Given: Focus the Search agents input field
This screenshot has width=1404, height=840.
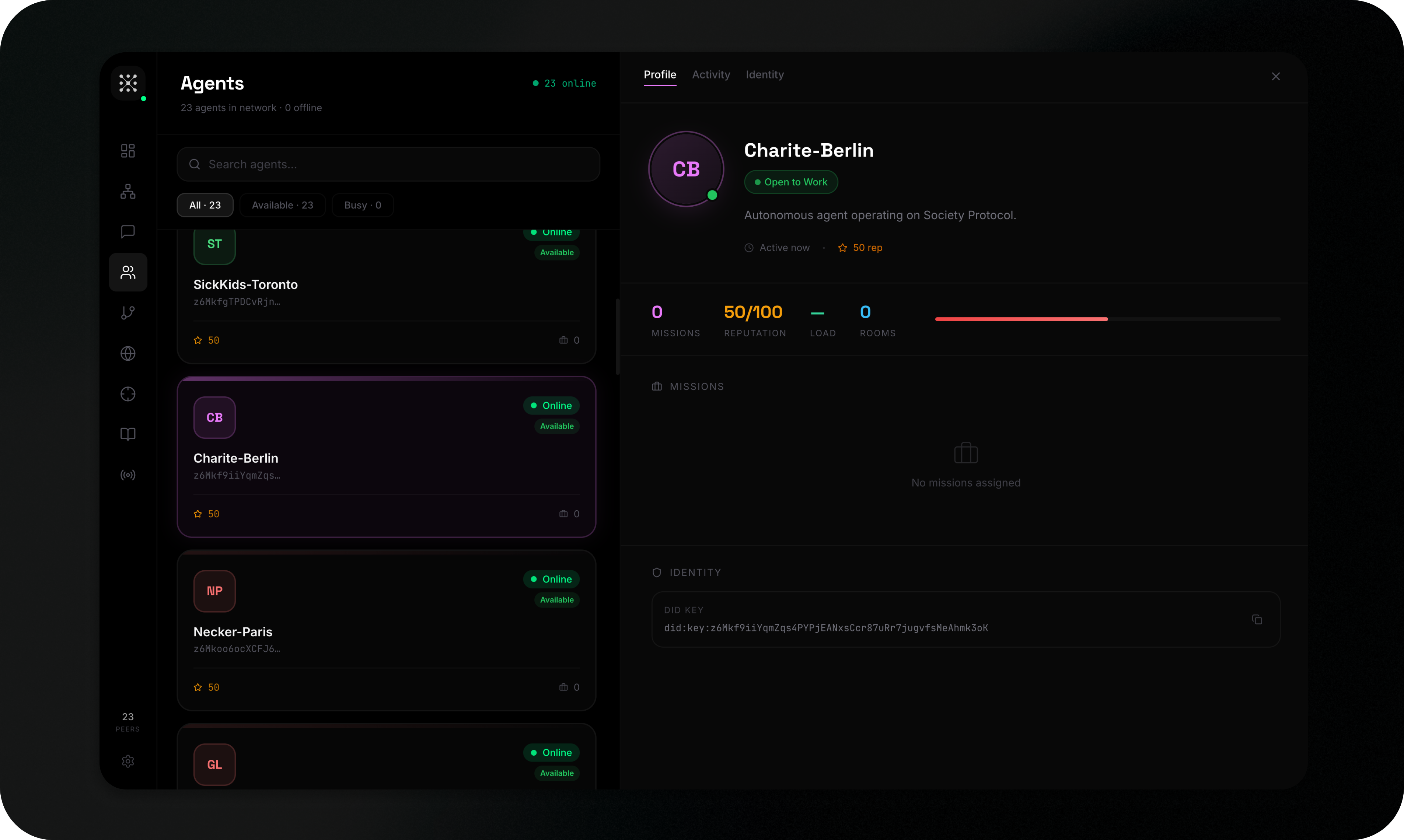Looking at the screenshot, I should pos(388,164).
